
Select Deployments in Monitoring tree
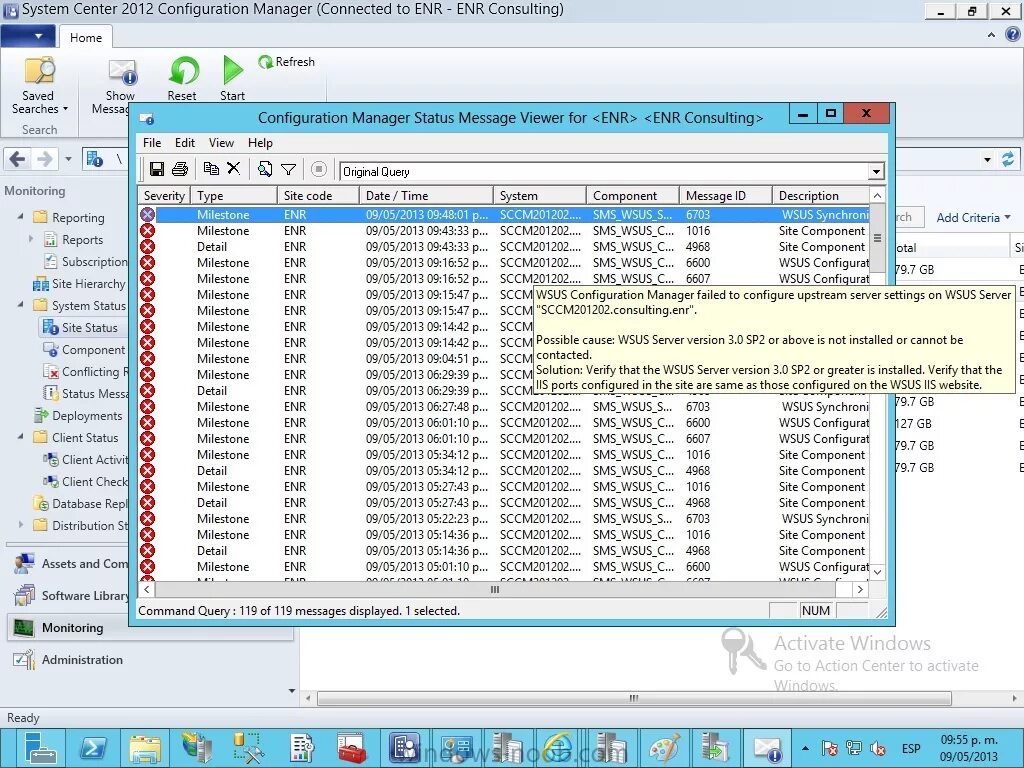tap(78, 416)
